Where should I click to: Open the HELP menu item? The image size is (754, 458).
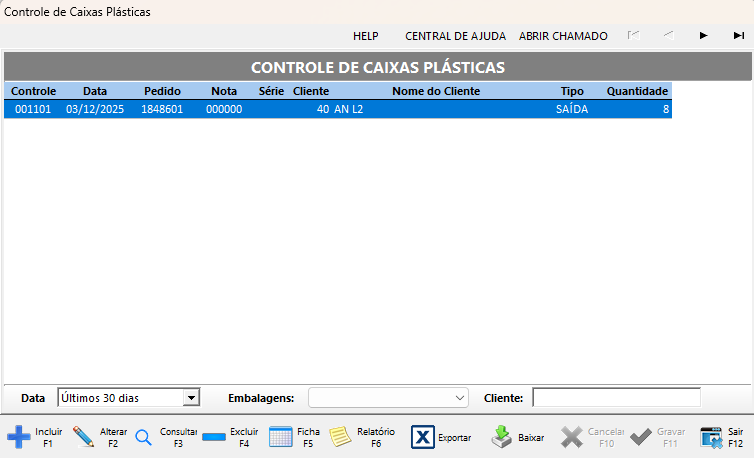(365, 35)
